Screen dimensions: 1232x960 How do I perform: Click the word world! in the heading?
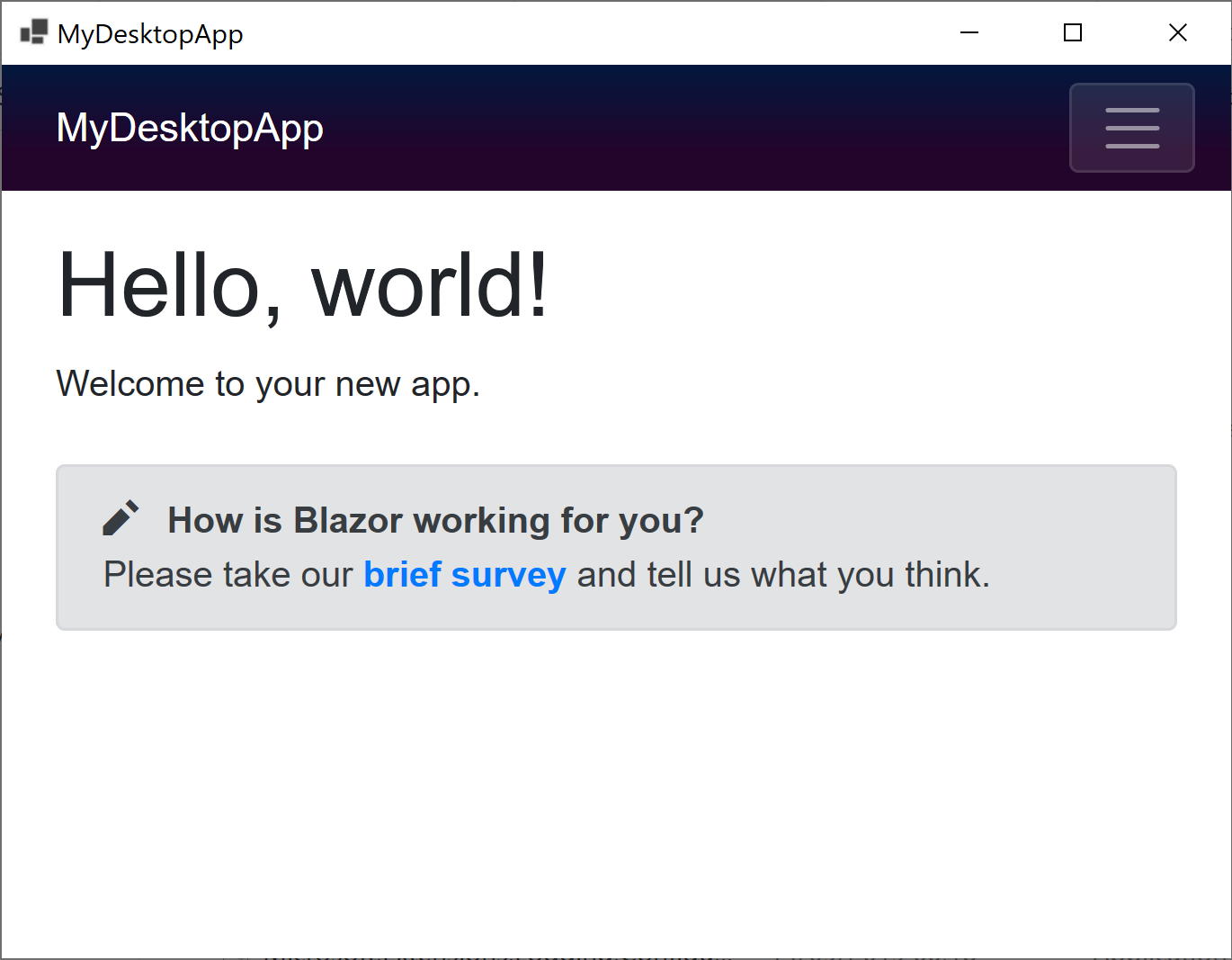coord(430,284)
